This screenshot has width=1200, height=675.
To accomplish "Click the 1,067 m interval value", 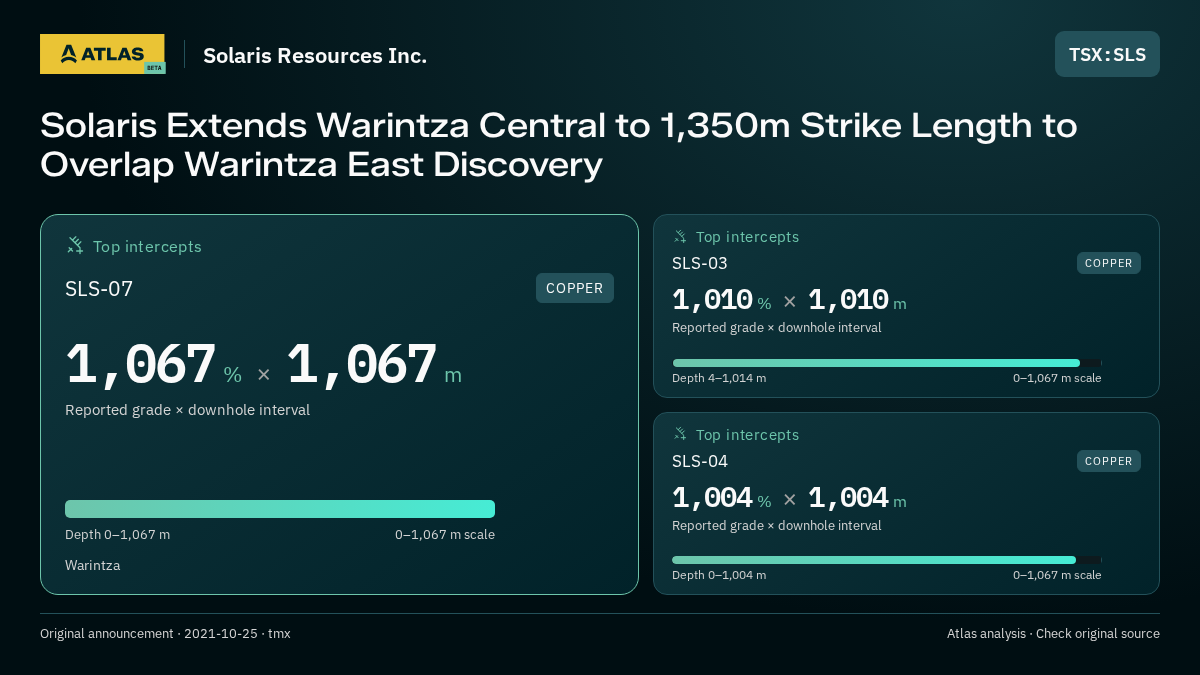I will [x=375, y=365].
